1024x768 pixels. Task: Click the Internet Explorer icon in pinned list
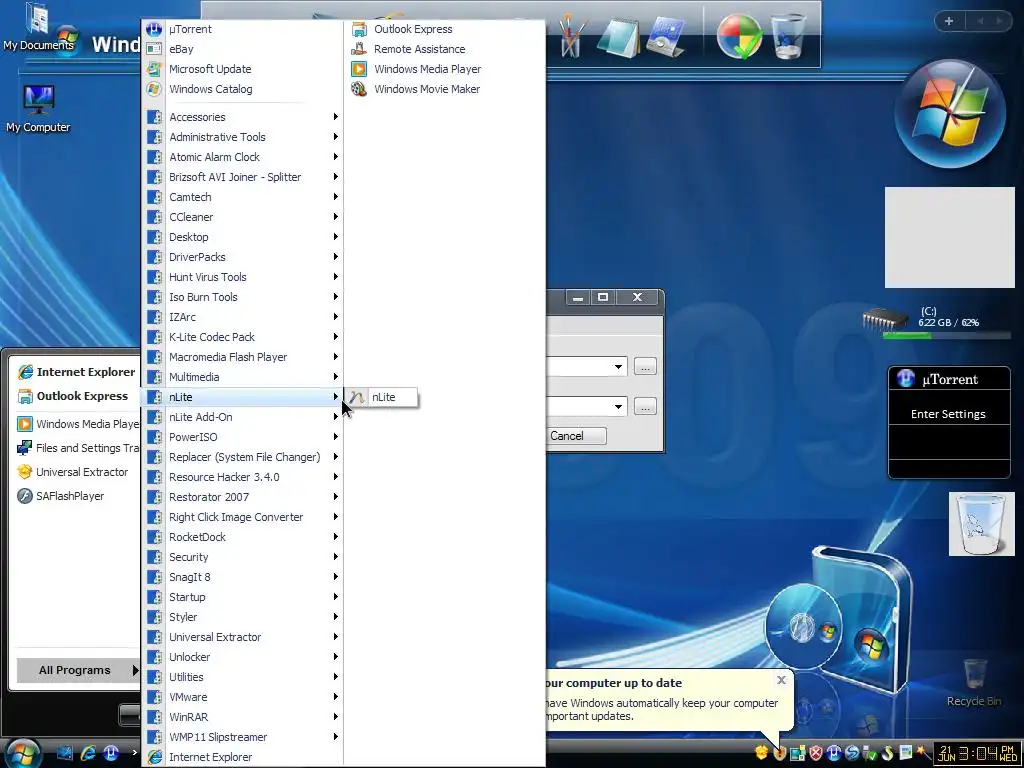click(25, 372)
